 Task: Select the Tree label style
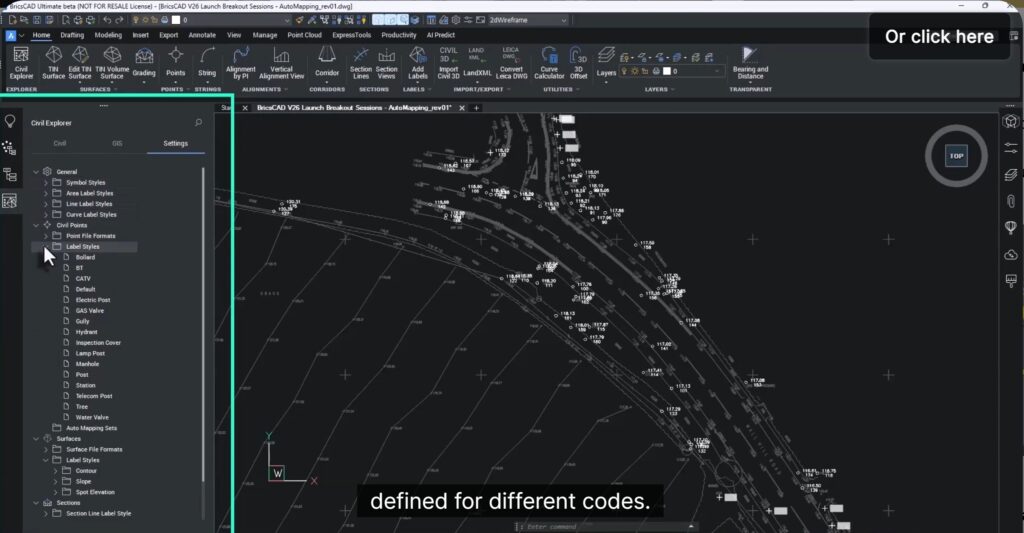[x=82, y=407]
